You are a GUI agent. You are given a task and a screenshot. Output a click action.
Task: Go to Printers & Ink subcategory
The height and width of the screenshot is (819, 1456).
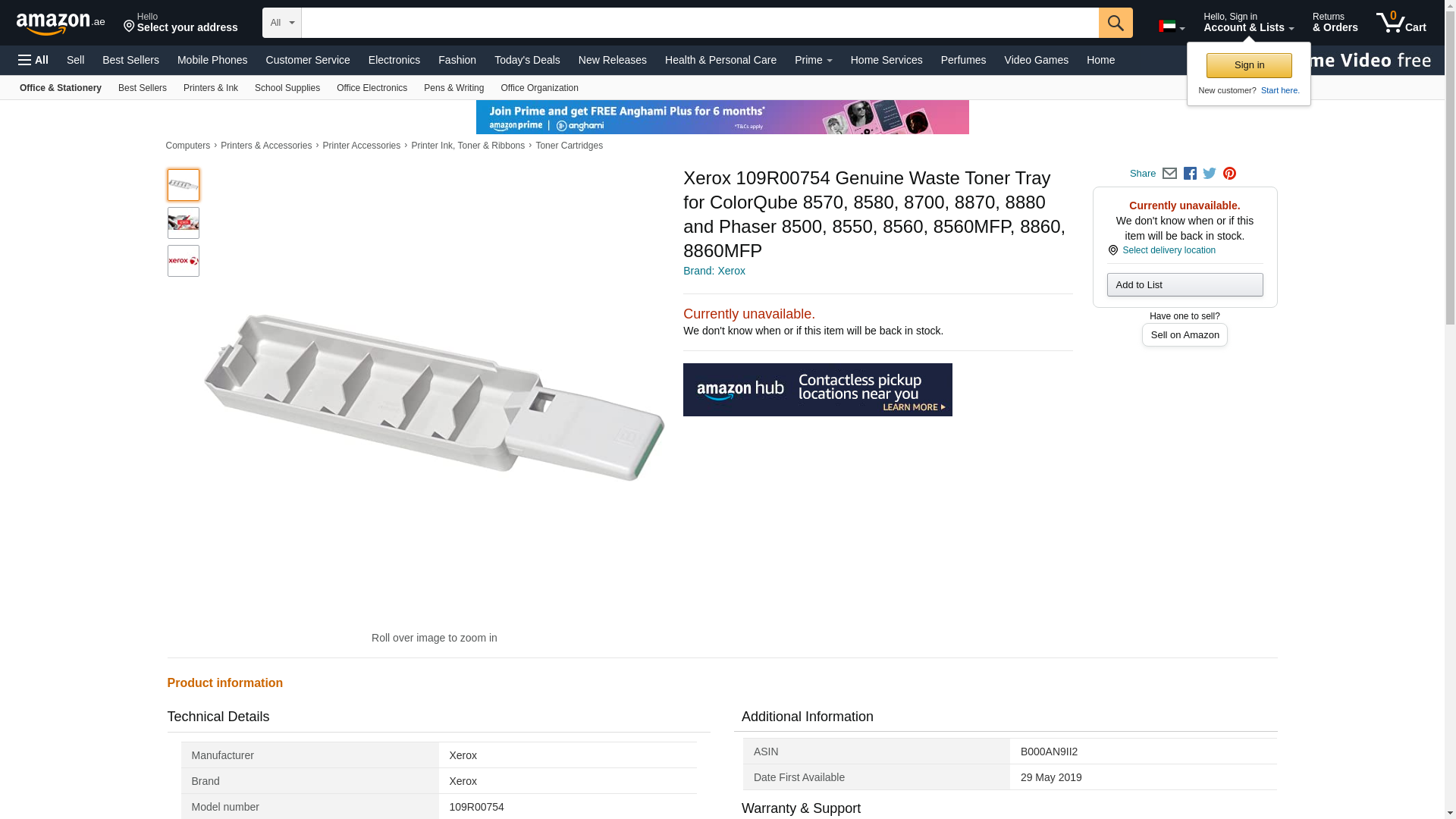210,88
